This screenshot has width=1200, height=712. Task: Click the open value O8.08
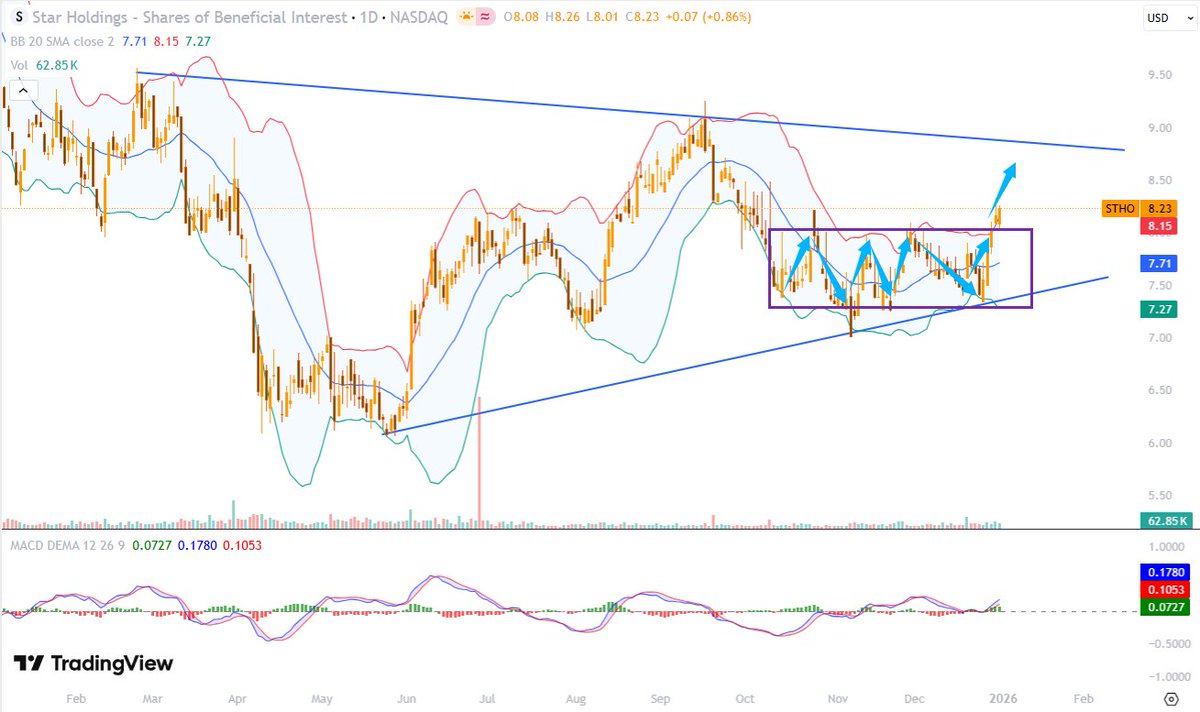coord(522,17)
